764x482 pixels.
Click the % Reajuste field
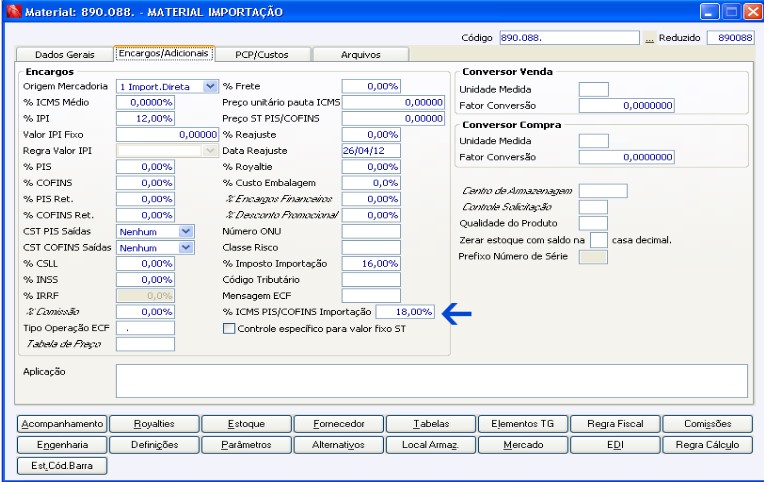point(371,135)
